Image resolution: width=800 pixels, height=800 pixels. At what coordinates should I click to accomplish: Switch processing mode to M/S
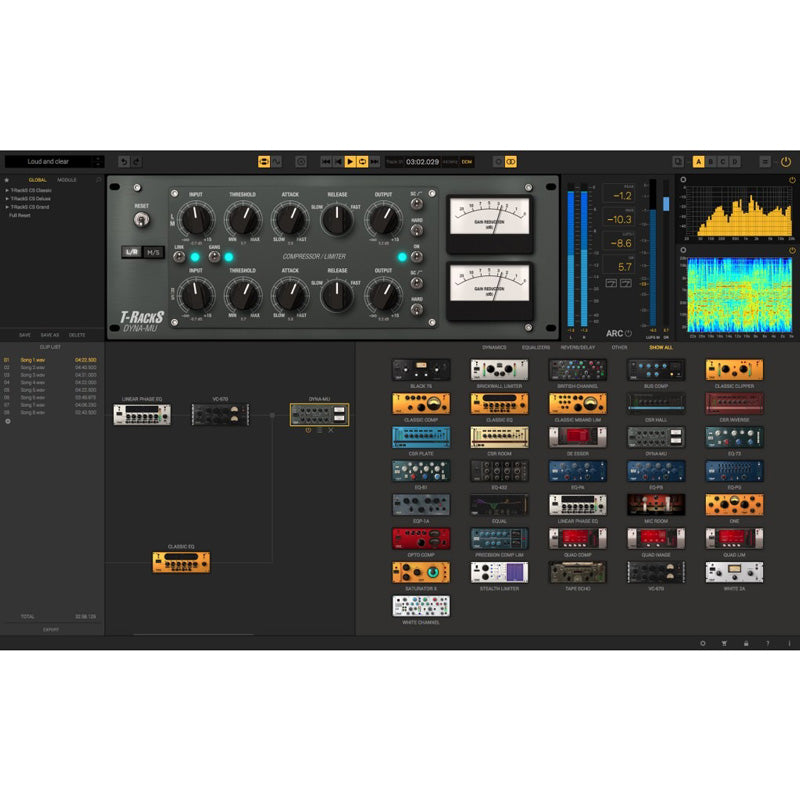[x=153, y=252]
